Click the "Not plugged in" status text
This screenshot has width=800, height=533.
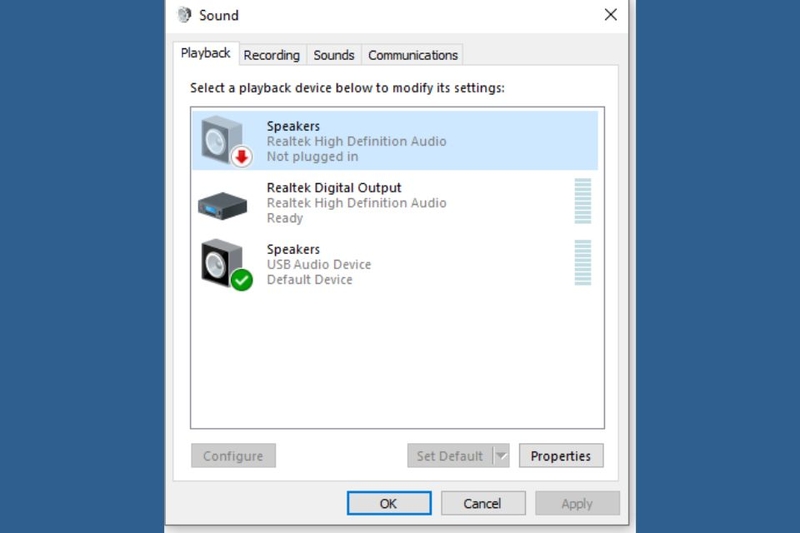(312, 157)
